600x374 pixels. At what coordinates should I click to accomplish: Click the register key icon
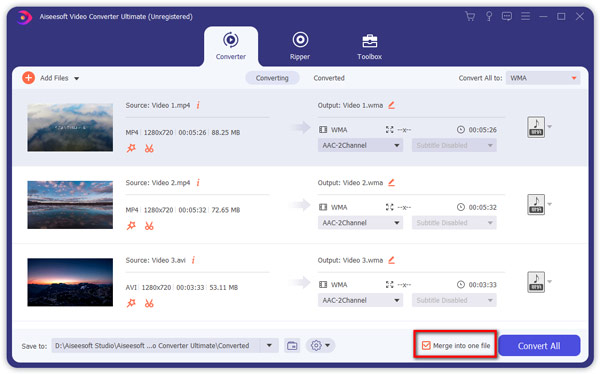[x=489, y=16]
